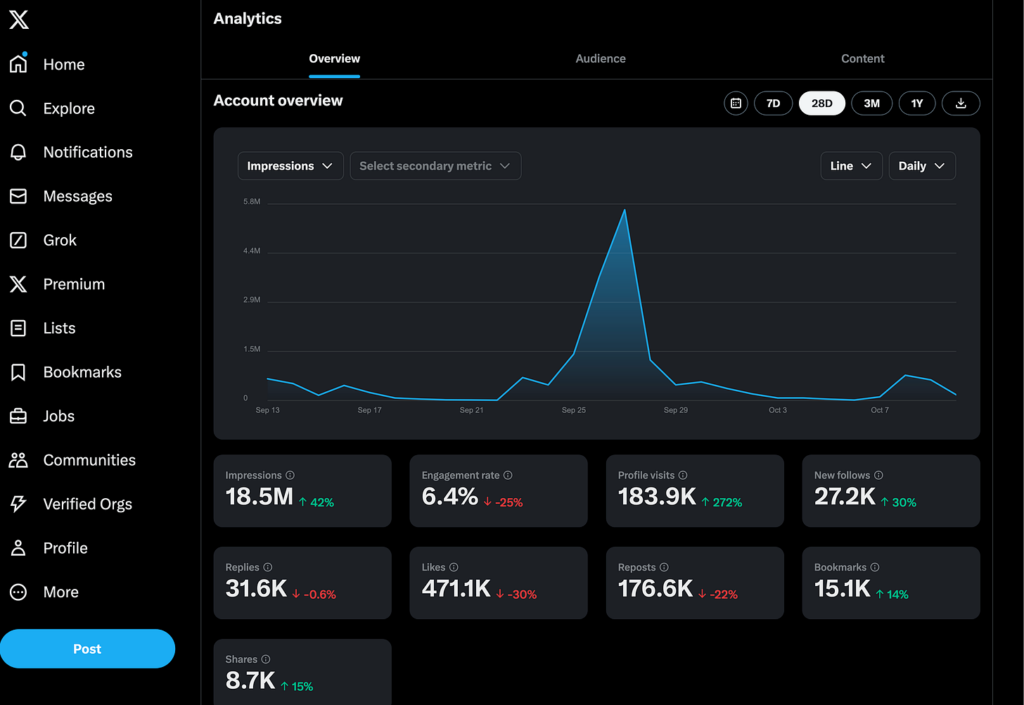This screenshot has height=705, width=1024.
Task: Click the peak point on impressions chart
Action: click(625, 210)
